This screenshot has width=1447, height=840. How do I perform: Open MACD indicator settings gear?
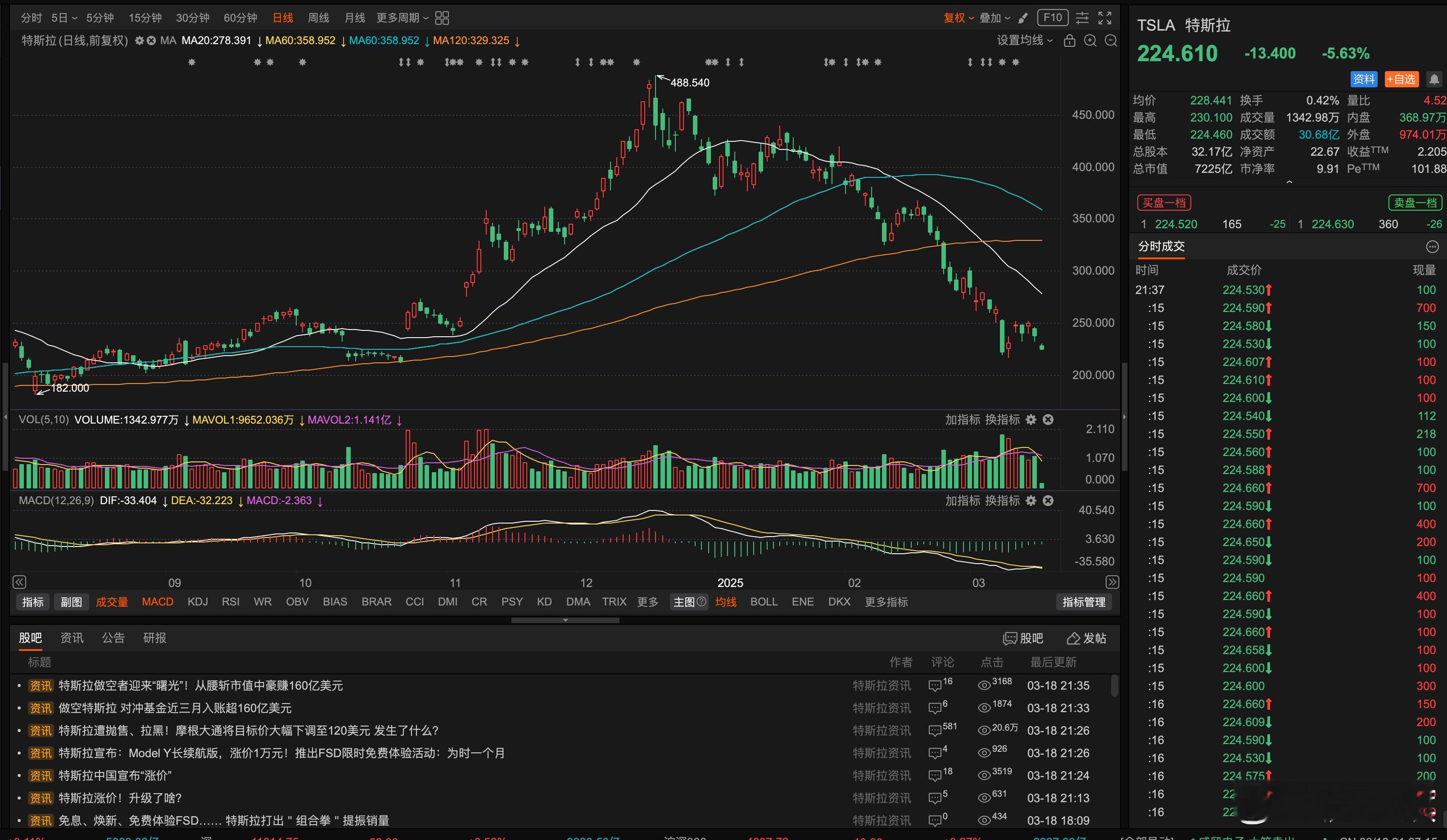click(1031, 501)
